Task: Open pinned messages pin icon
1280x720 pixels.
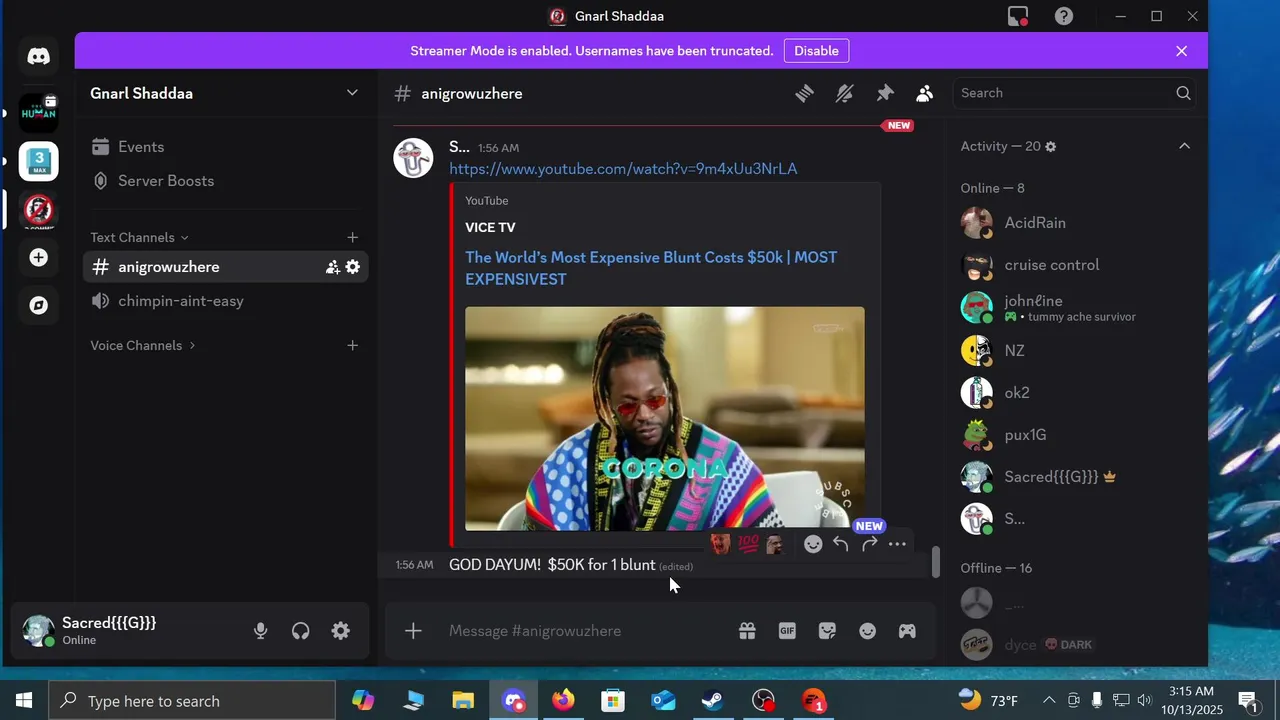Action: coord(885,93)
